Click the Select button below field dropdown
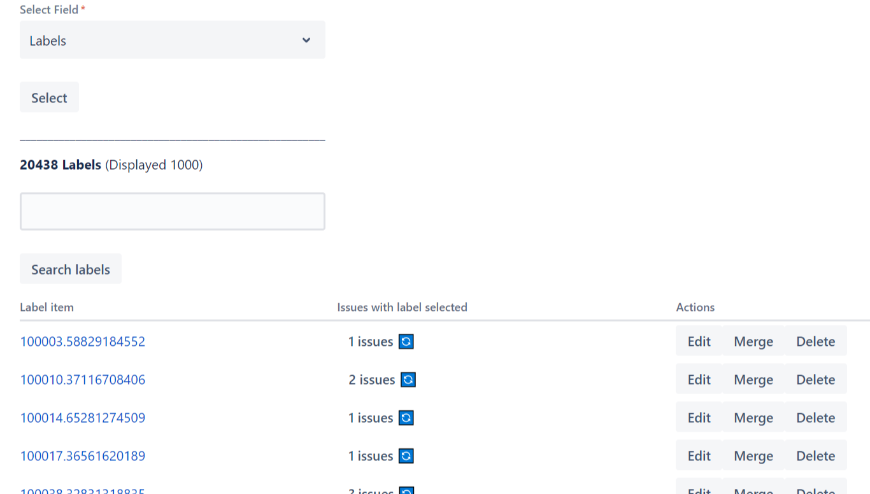This screenshot has width=870, height=494. pos(49,98)
